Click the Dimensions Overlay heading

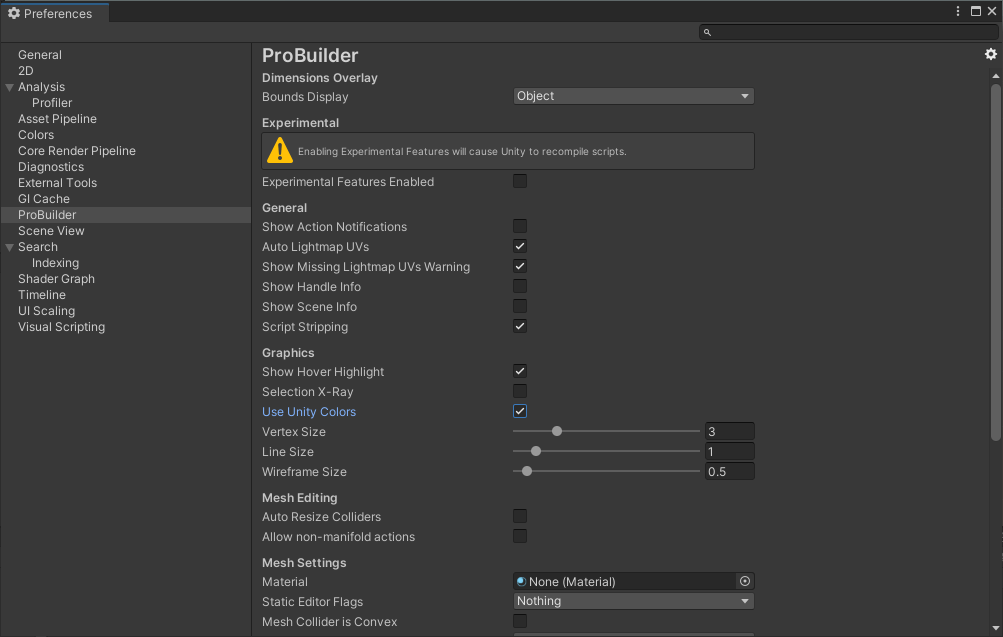coord(319,78)
